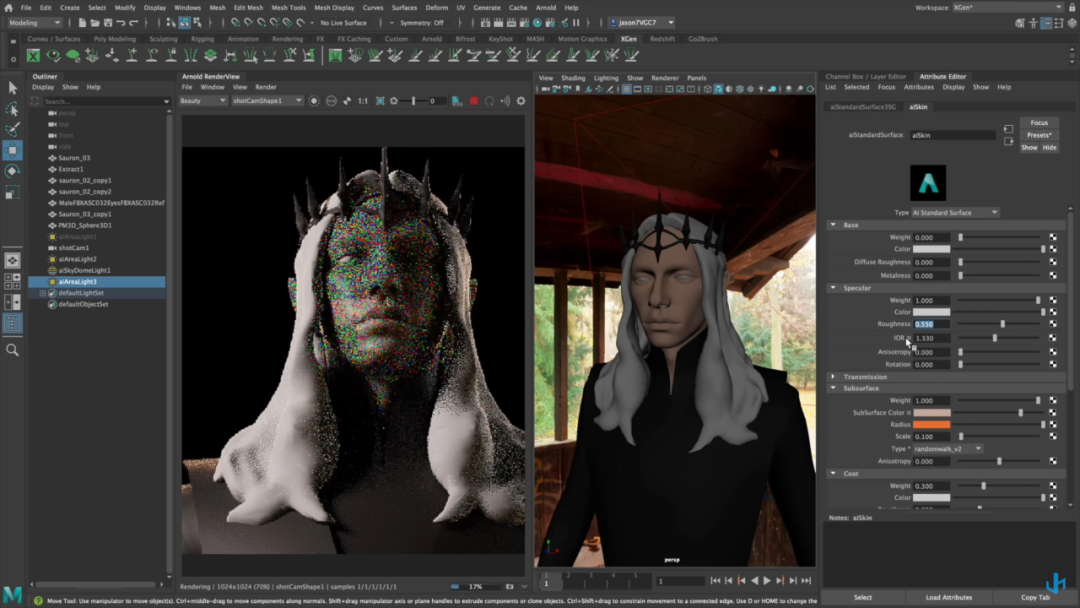Stop the render with the red square
The image size is (1080, 608).
tap(474, 101)
